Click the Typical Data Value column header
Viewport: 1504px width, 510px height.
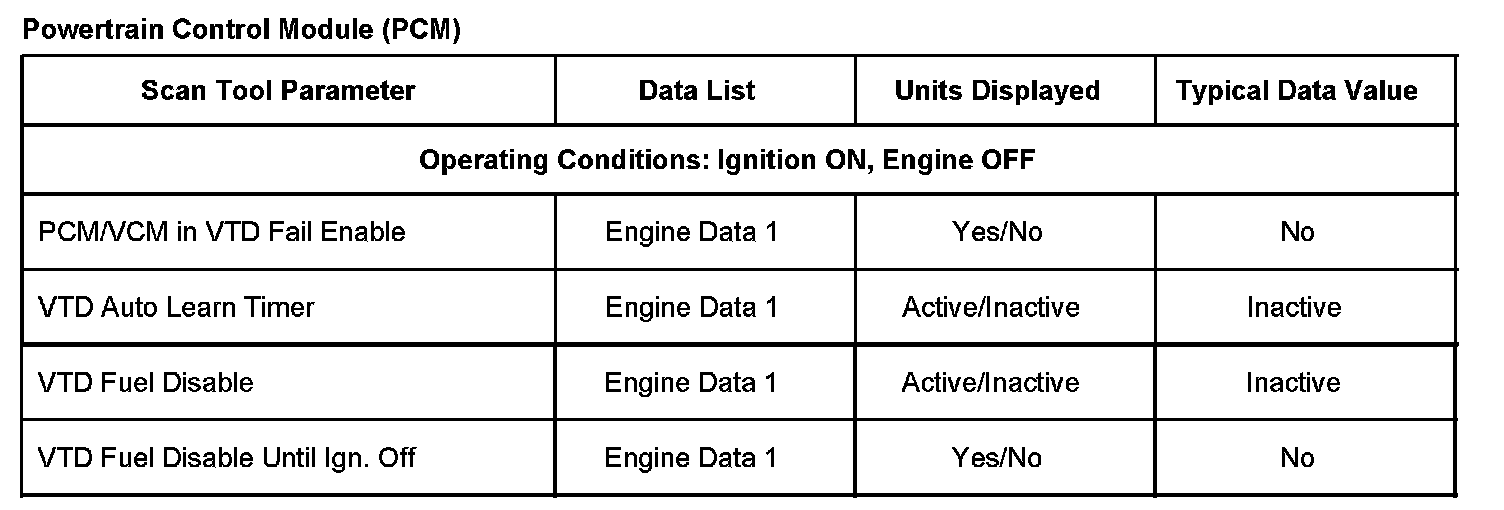click(x=1297, y=91)
